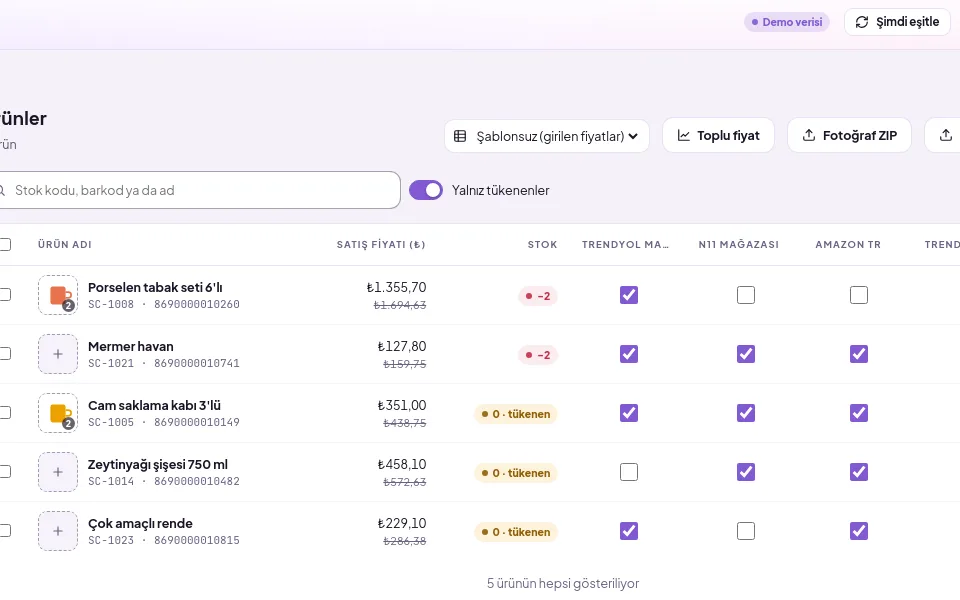Click the -2 stock badge for Mermer havan

538,354
